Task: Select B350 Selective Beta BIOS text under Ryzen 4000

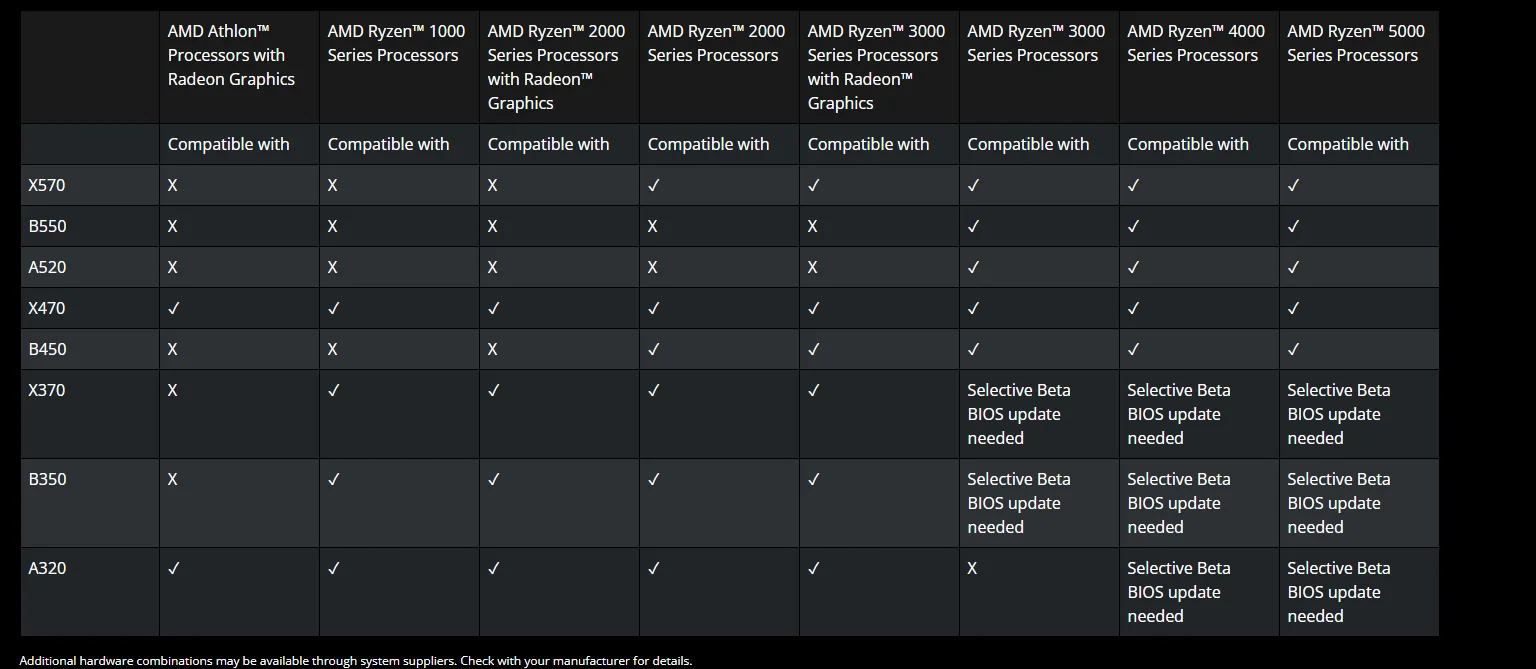Action: (x=1178, y=503)
